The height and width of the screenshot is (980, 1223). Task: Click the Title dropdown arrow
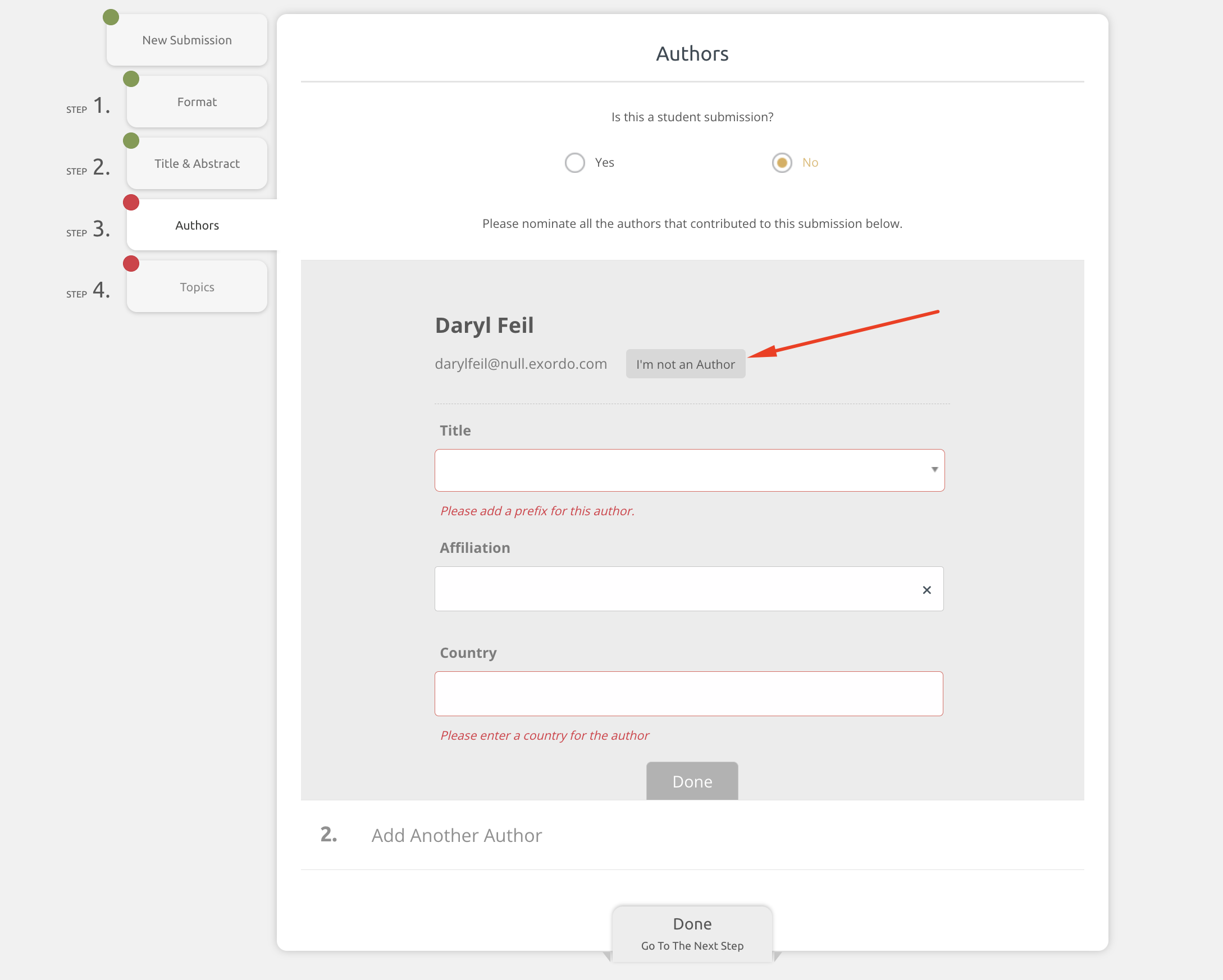coord(934,470)
